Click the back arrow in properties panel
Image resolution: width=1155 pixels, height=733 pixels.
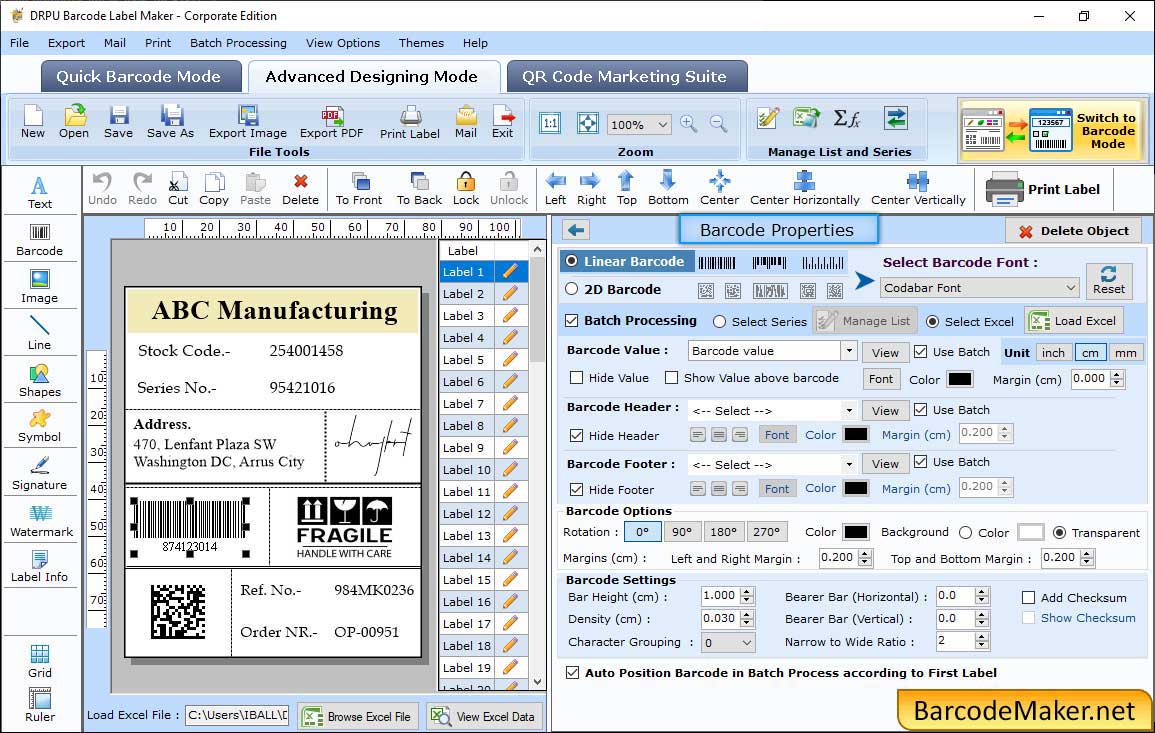(576, 231)
